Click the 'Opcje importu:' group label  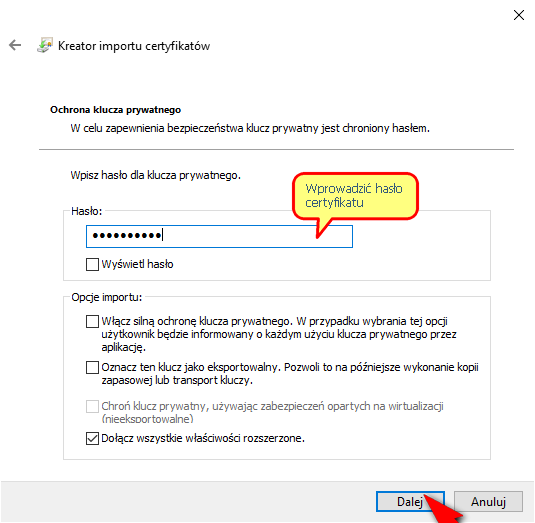pyautogui.click(x=106, y=297)
